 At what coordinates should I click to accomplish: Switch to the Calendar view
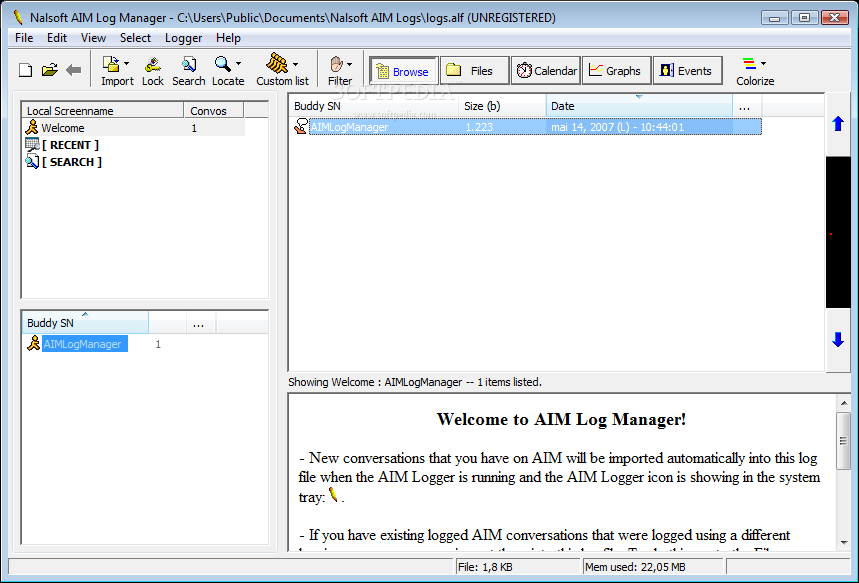point(546,70)
